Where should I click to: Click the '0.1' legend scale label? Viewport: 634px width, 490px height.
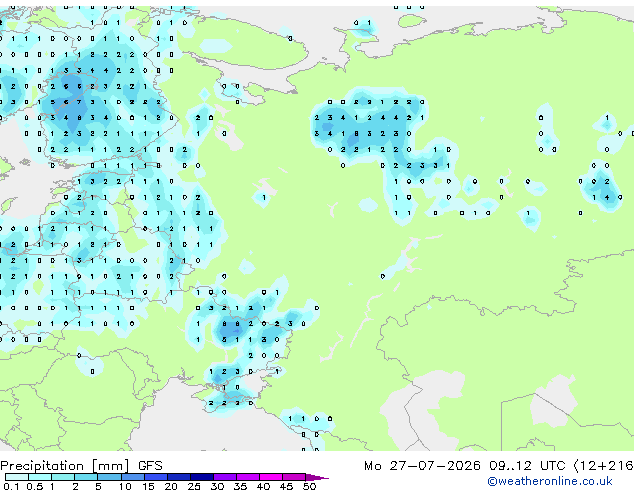click(x=11, y=486)
